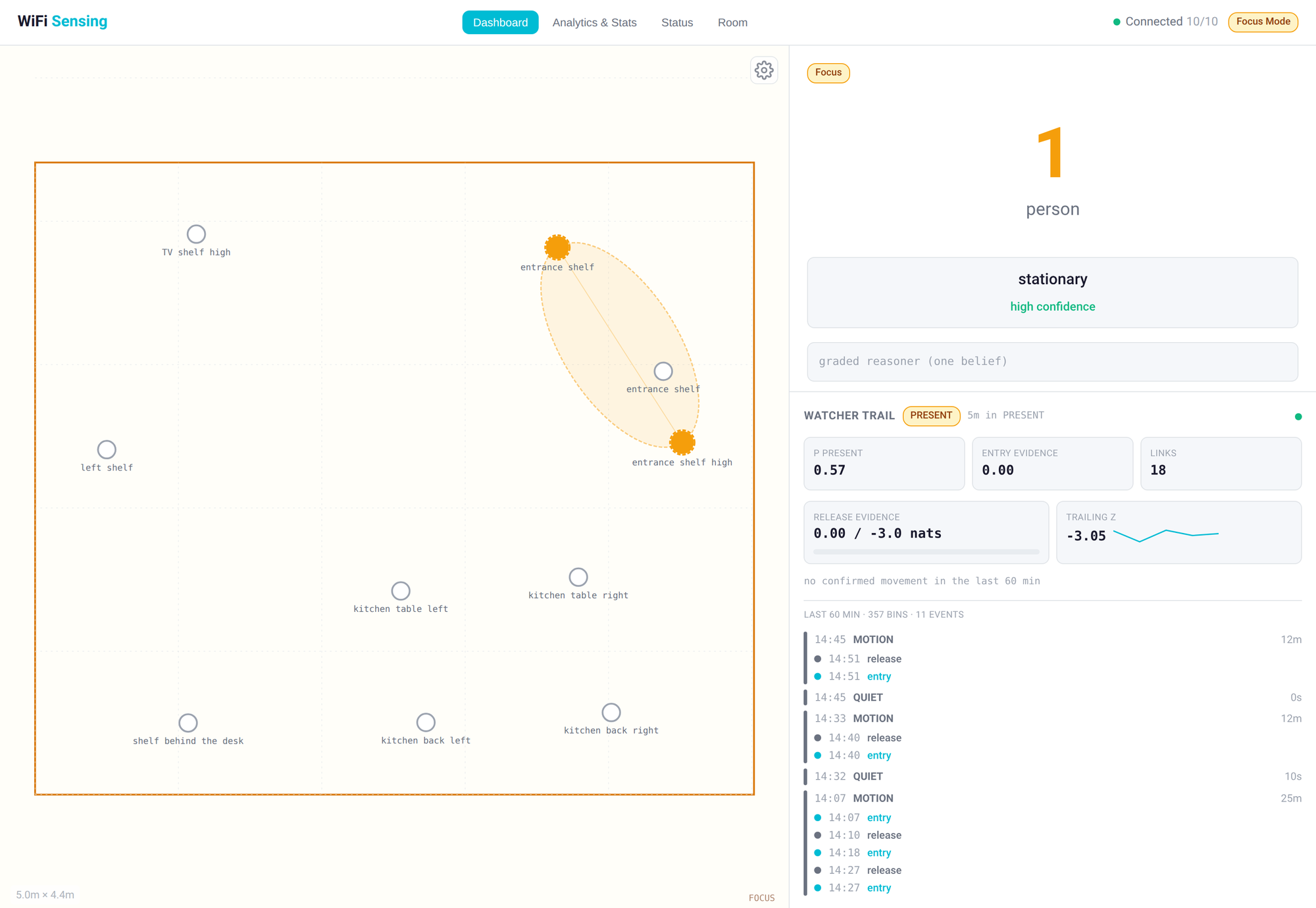Click the WATCHER TRAIL heading
This screenshot has height=908, width=1316.
pyautogui.click(x=849, y=416)
